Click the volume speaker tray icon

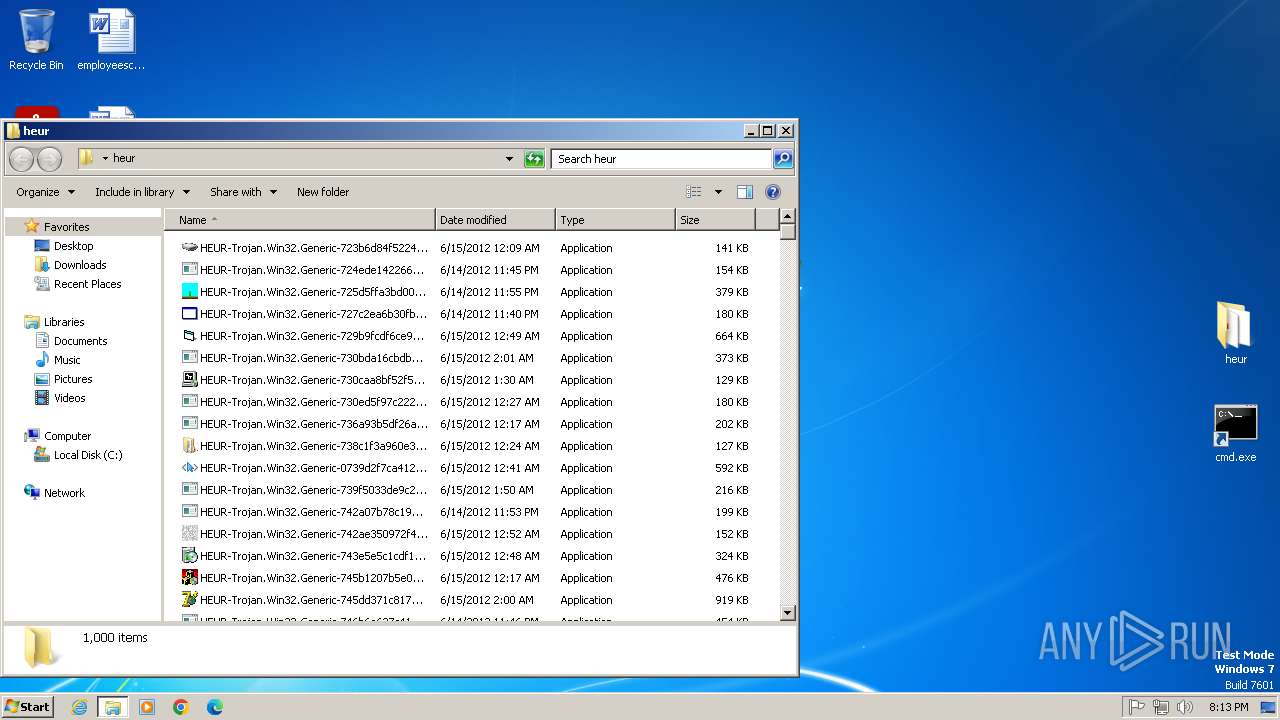click(1185, 707)
